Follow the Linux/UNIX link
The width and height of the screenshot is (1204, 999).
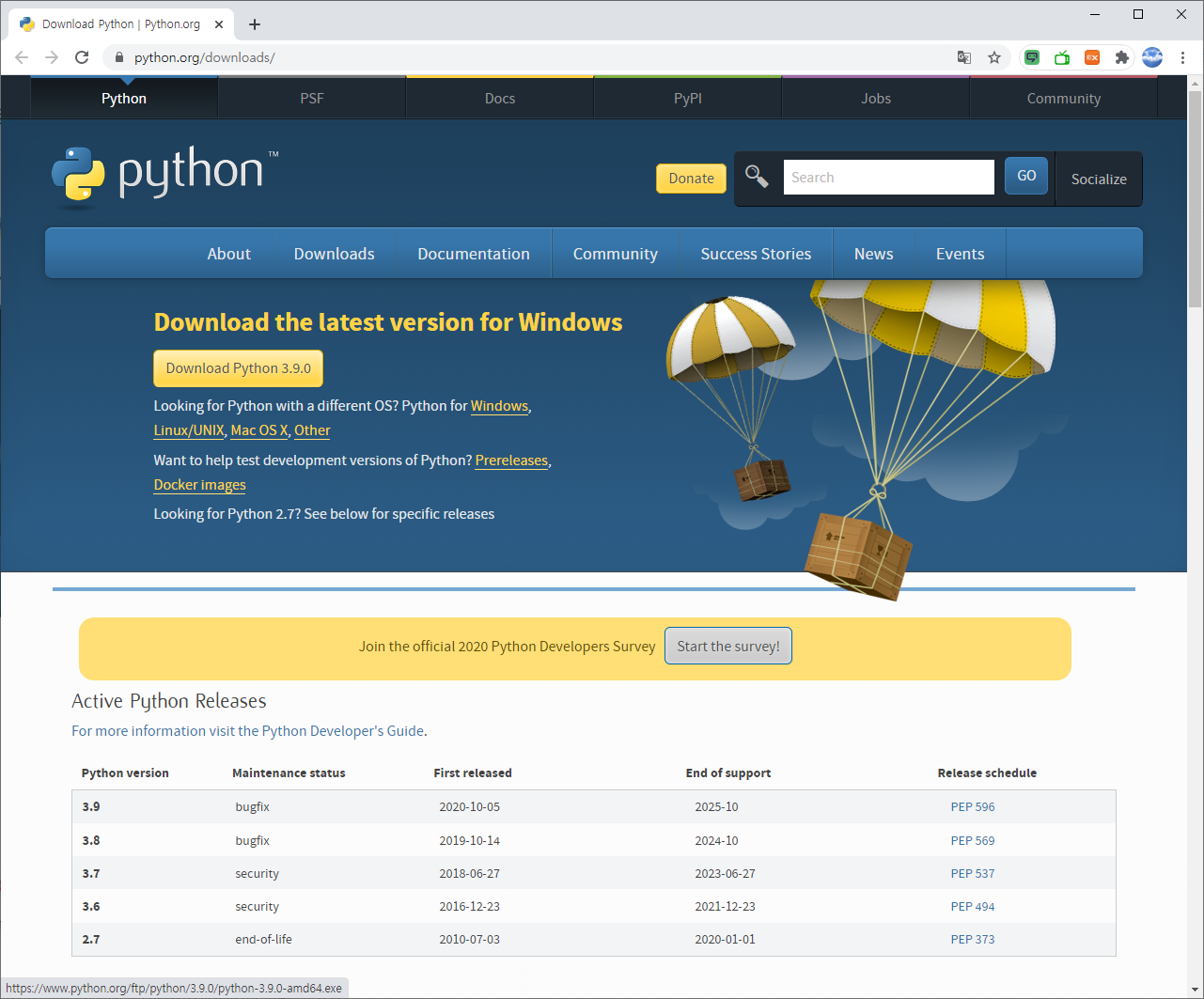coord(189,430)
